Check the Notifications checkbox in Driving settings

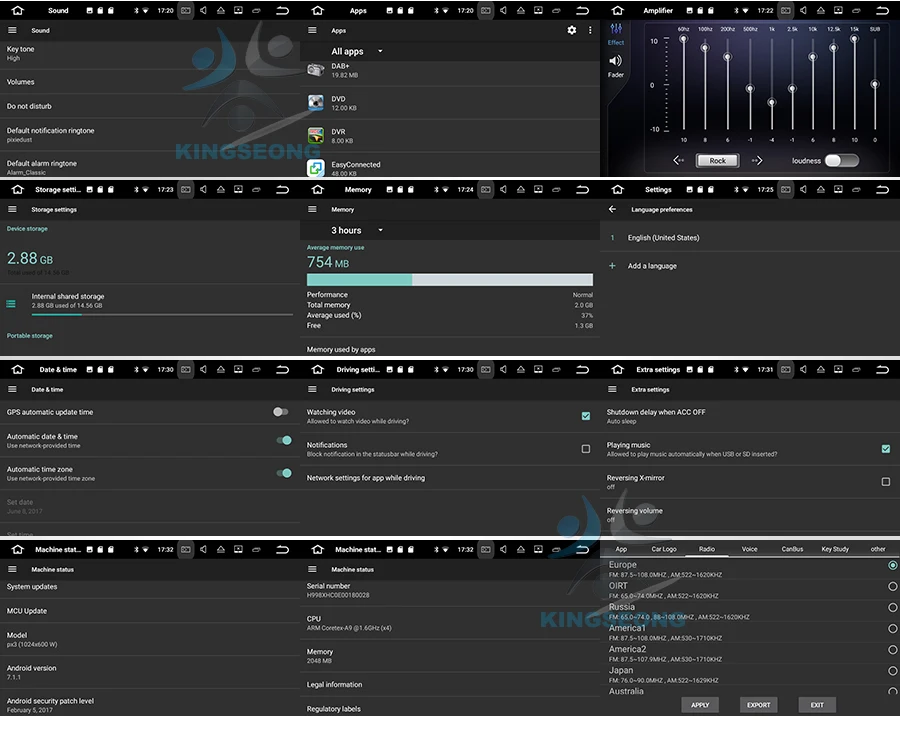pyautogui.click(x=585, y=449)
